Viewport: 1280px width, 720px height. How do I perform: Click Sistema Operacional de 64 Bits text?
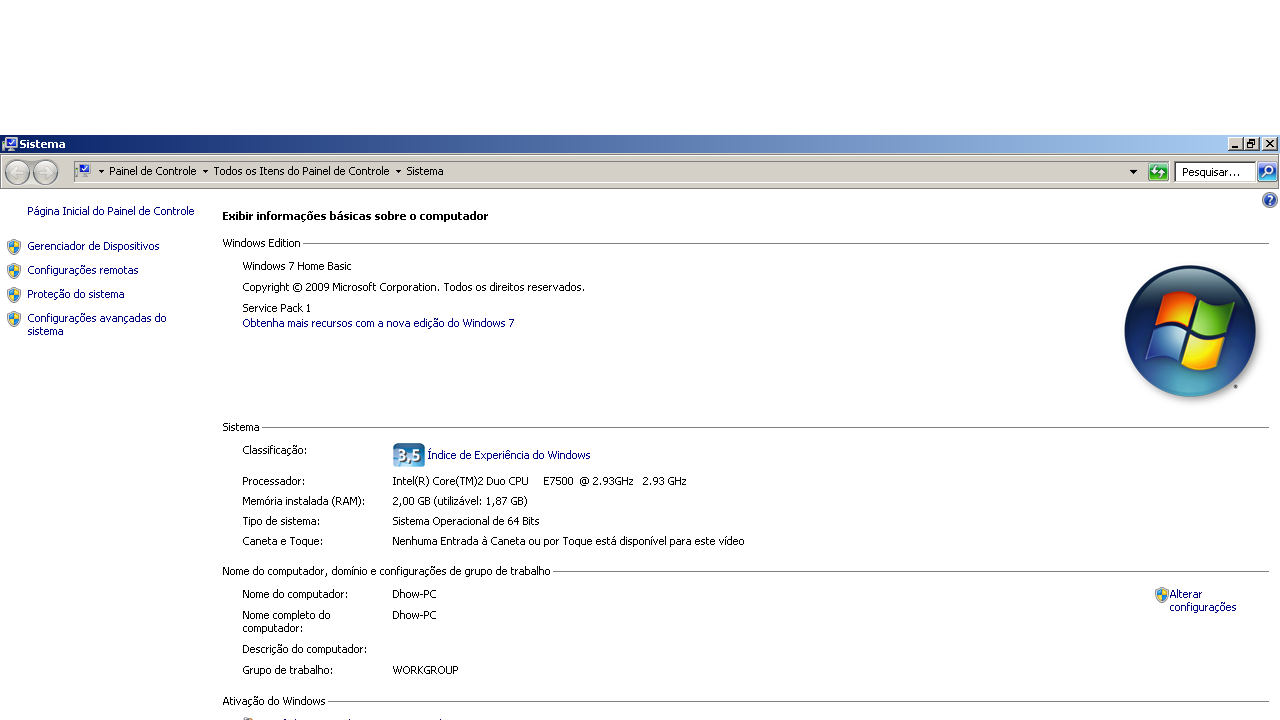(466, 521)
